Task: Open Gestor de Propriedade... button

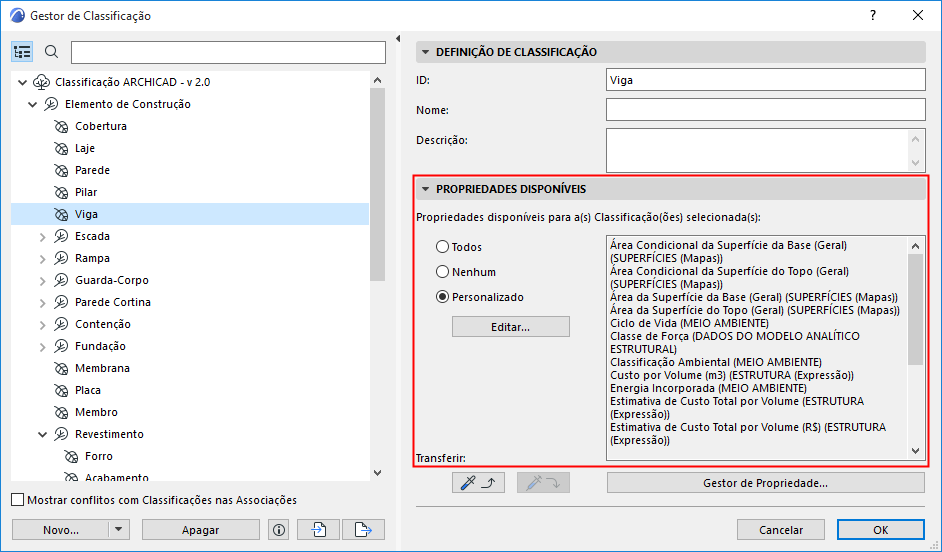Action: coord(765,483)
